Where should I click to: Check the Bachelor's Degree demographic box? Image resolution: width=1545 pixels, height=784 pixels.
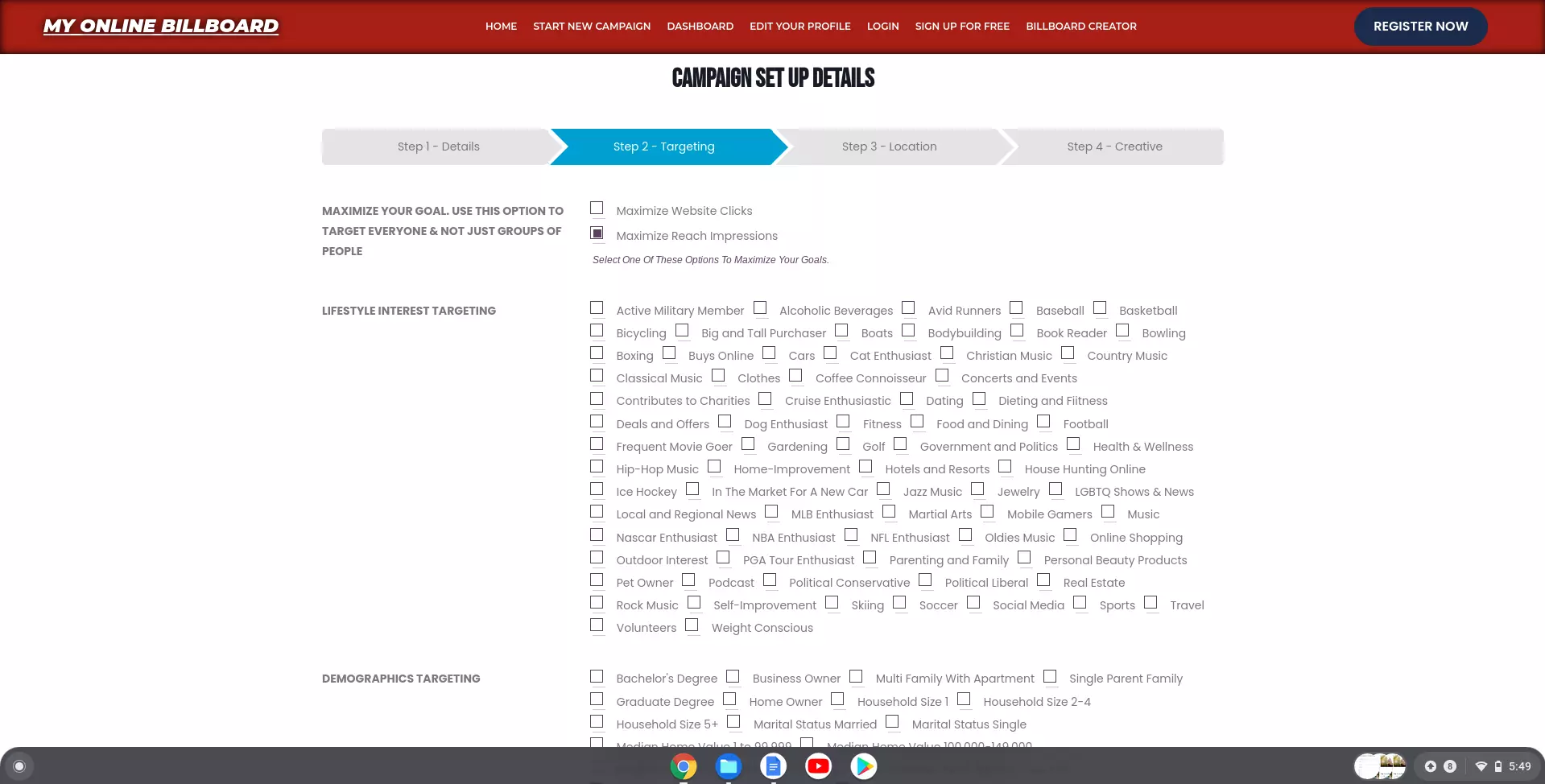click(x=597, y=677)
